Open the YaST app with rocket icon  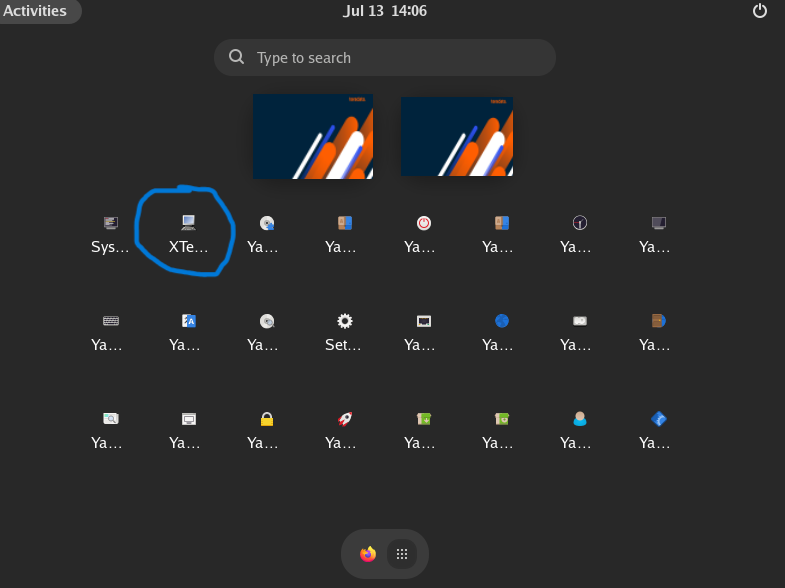345,430
